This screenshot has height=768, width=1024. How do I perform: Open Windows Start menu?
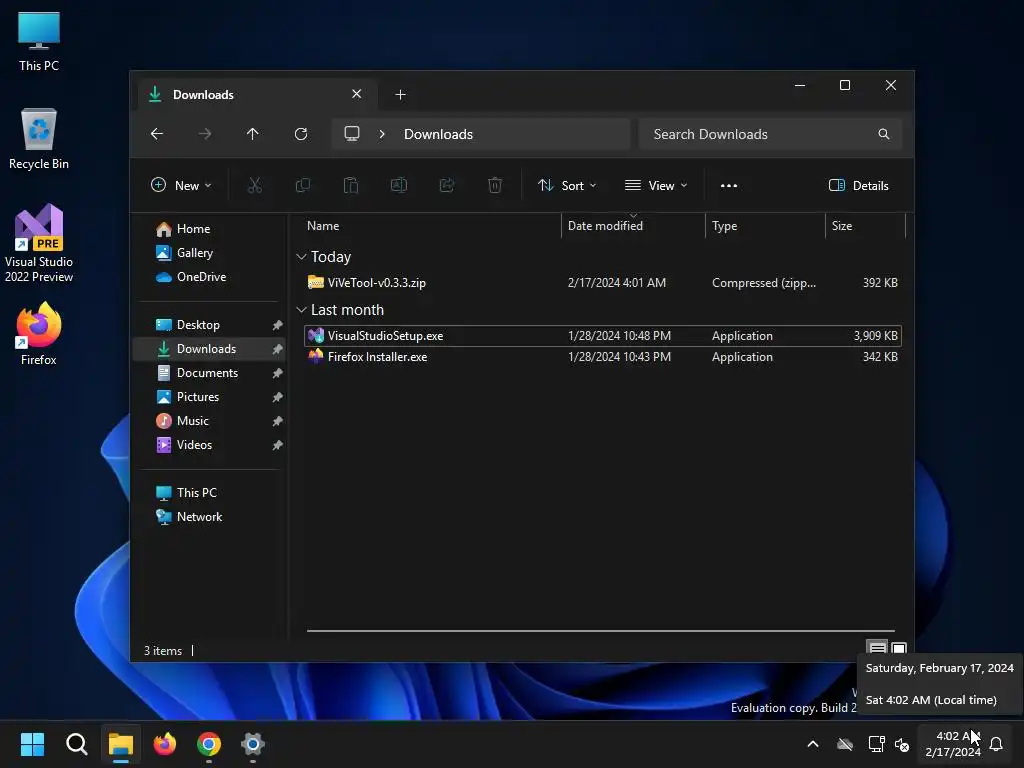(32, 744)
